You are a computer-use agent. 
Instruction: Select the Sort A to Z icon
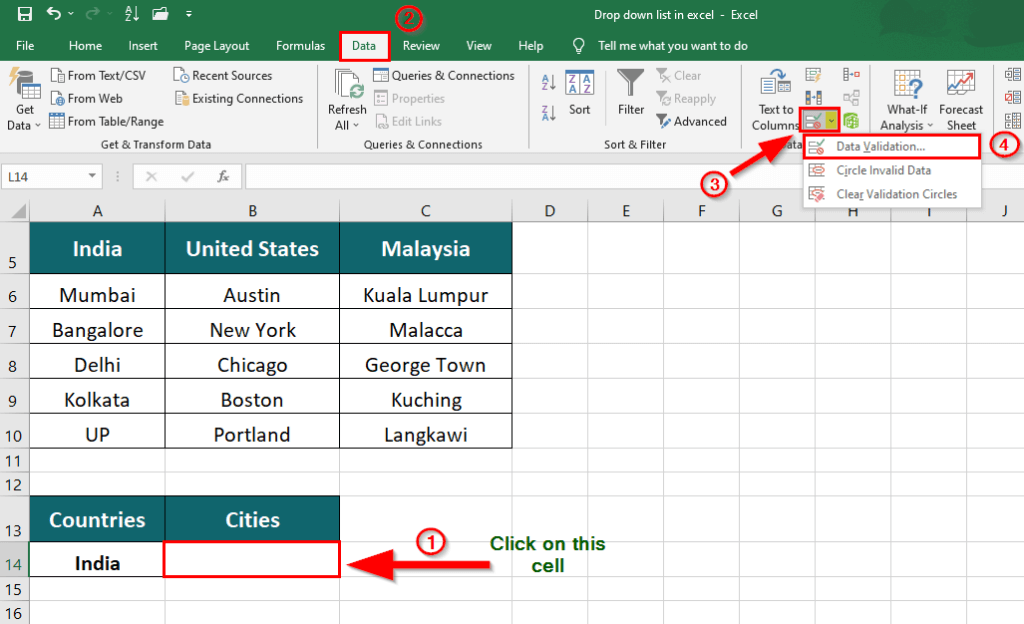click(x=548, y=81)
